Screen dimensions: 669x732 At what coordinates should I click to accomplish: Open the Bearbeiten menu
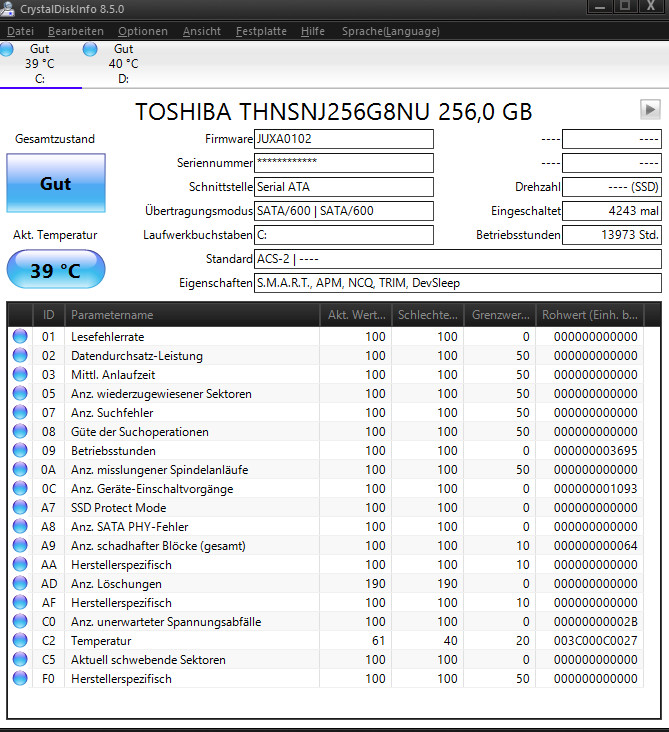click(x=76, y=31)
